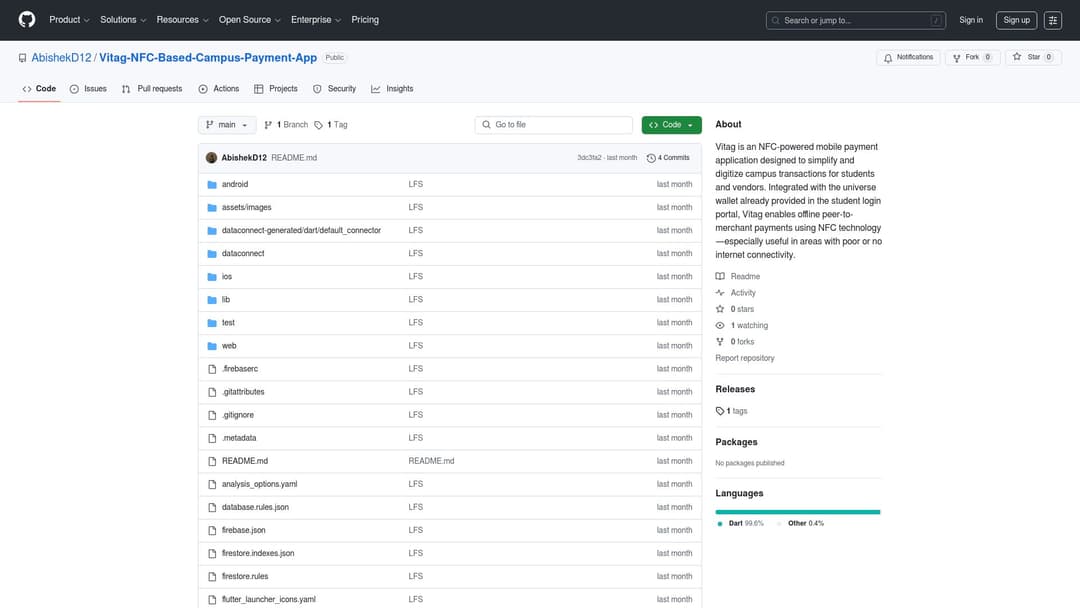Expand the Product menu
Screen dimensions: 1080x608
click(69, 20)
